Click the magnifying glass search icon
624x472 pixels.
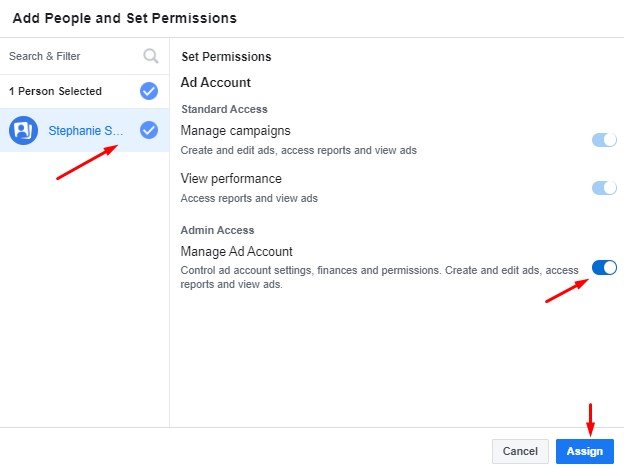[150, 56]
